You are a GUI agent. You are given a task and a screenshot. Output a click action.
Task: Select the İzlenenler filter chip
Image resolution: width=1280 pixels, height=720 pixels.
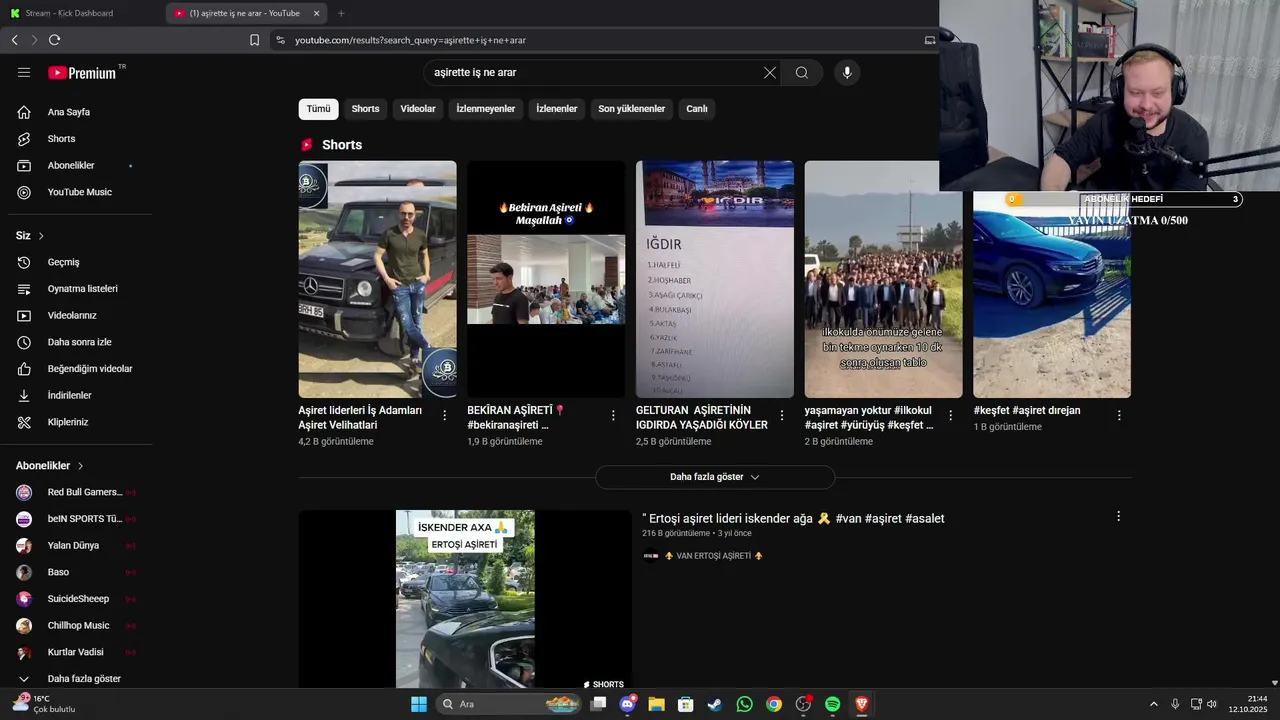tap(557, 109)
